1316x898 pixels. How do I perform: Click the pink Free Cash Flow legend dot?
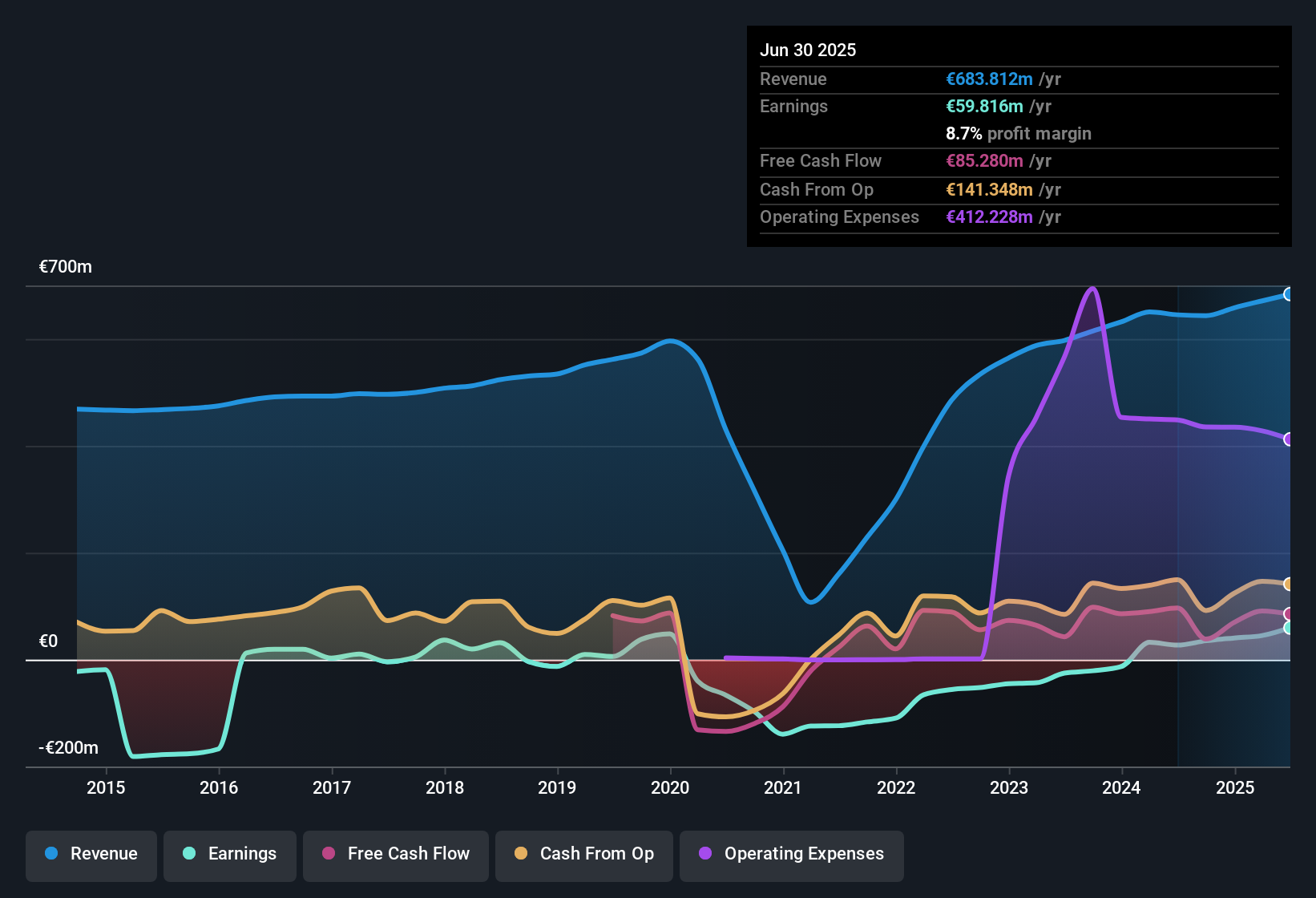click(329, 854)
